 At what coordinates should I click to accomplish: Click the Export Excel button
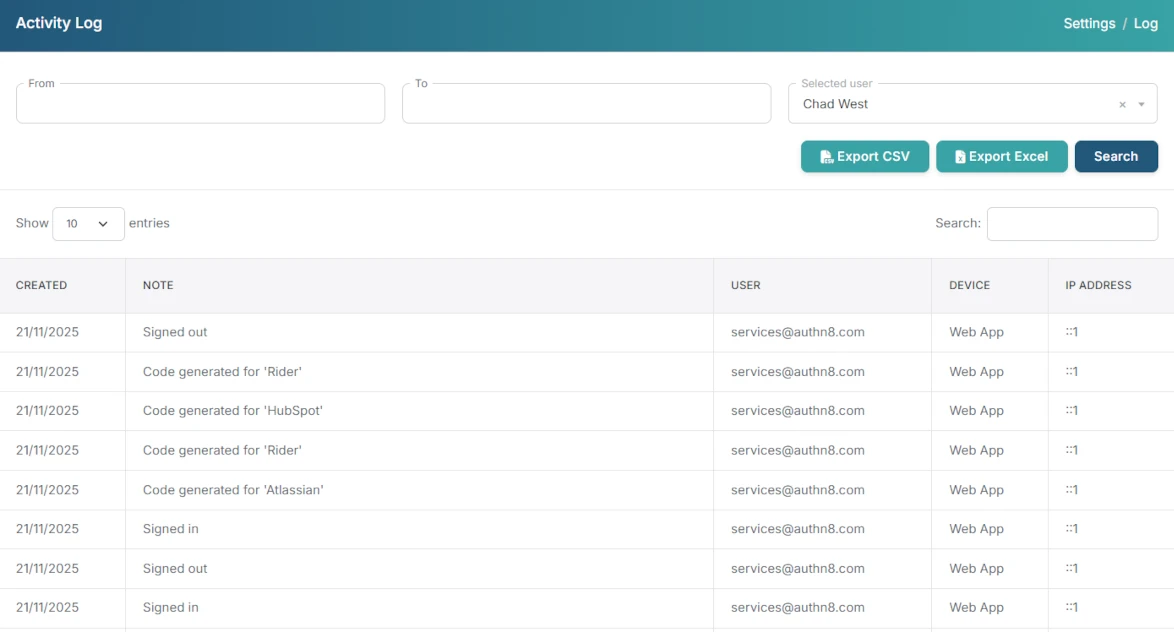[1001, 156]
